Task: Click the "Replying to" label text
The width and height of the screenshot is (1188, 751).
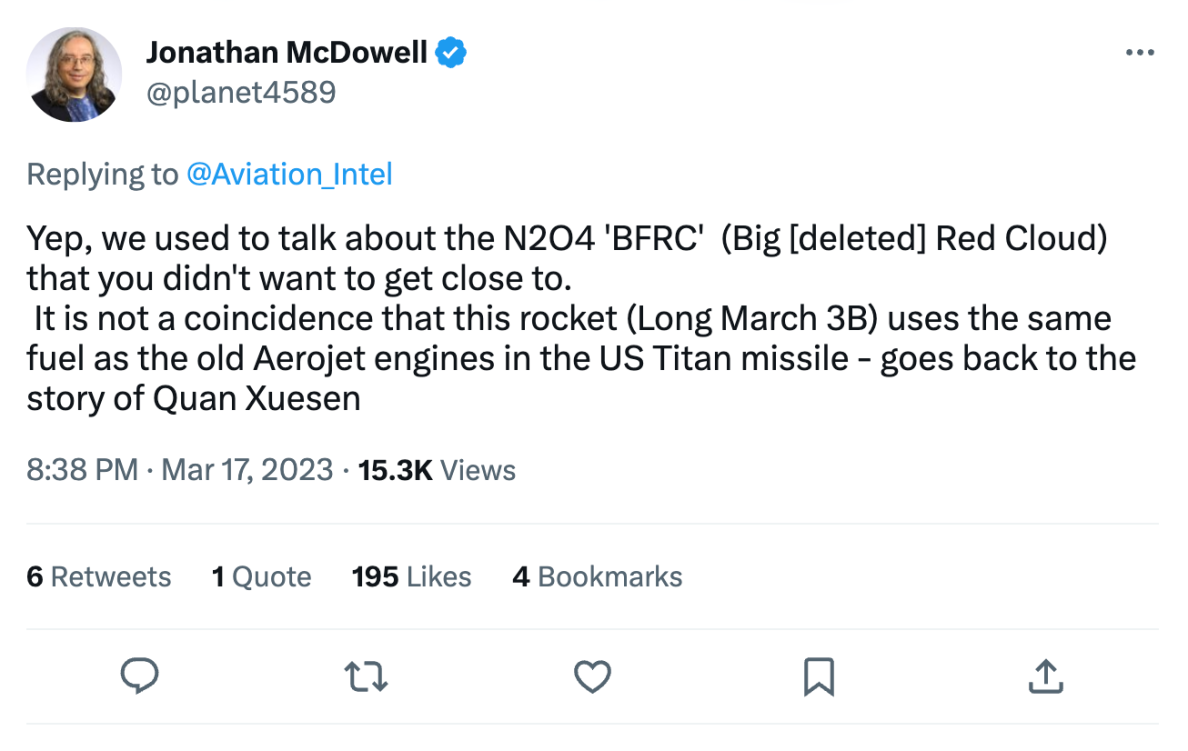Action: 102,174
